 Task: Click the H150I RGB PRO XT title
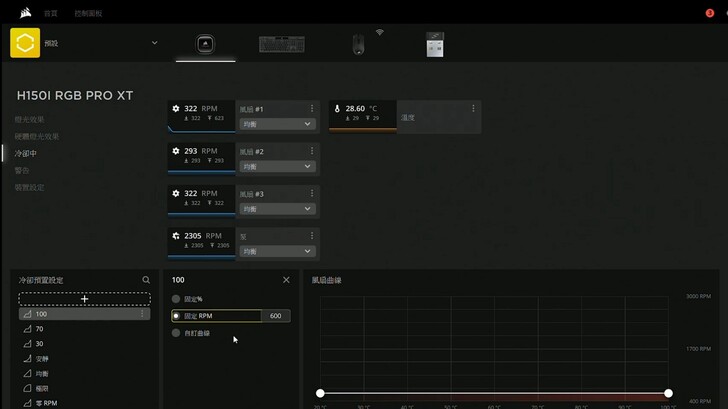click(x=75, y=96)
